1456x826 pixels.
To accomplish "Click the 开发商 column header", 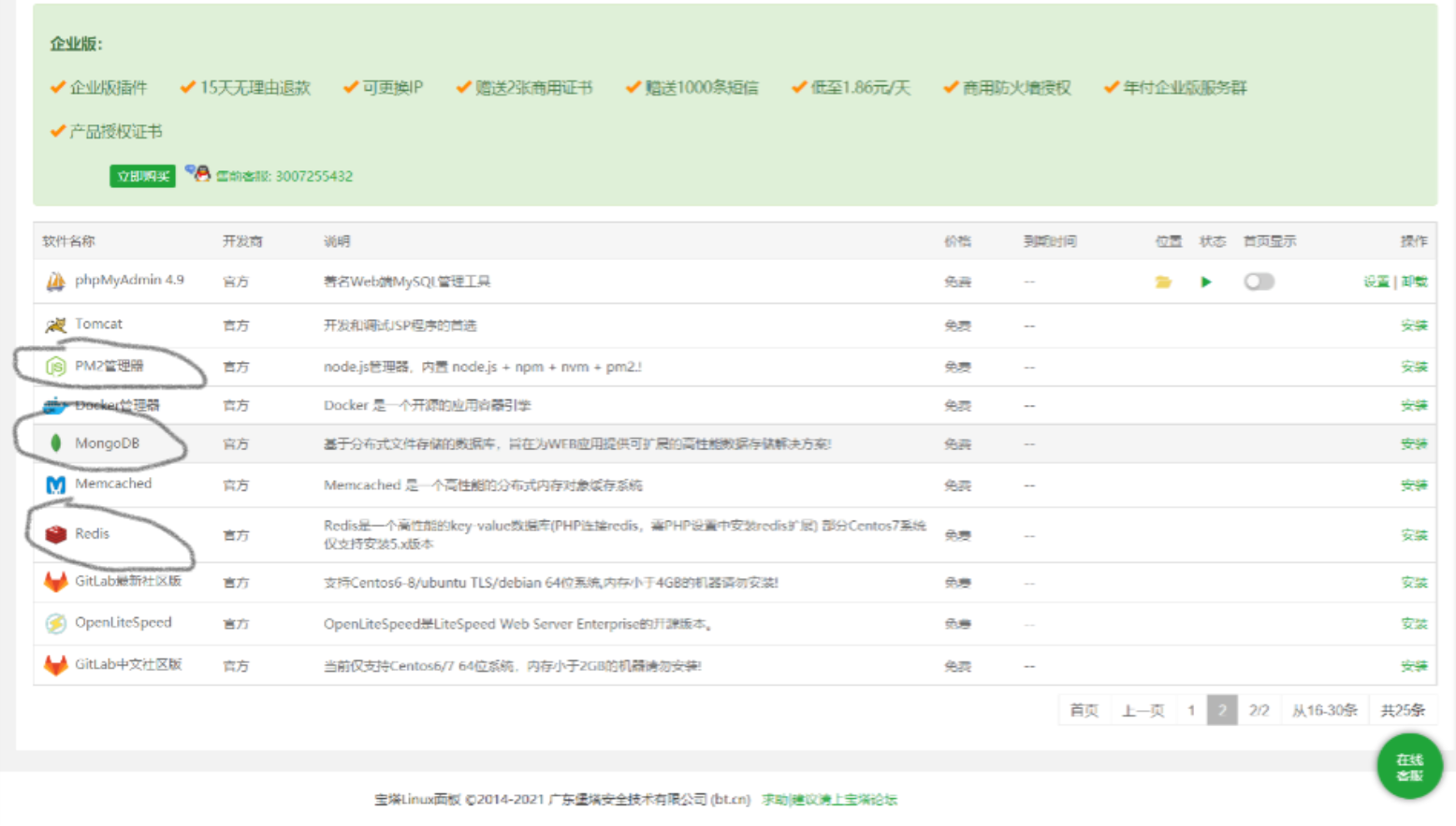I will pyautogui.click(x=242, y=241).
